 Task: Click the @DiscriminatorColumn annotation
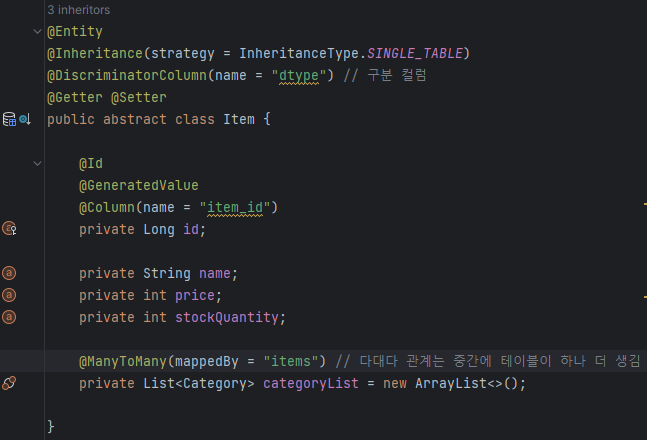(127, 76)
